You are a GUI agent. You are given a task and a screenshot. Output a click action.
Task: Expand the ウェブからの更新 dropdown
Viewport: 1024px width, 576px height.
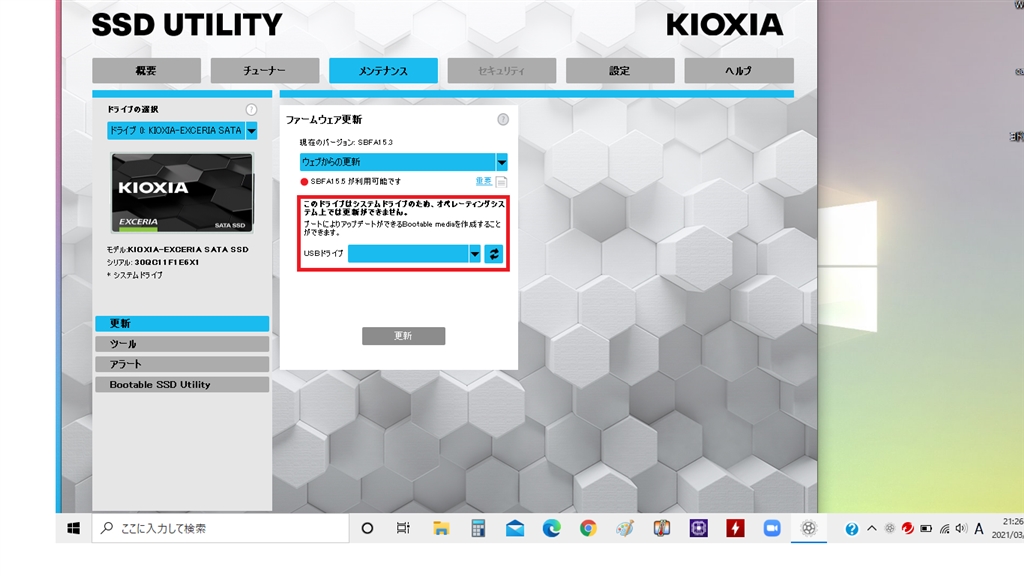502,162
